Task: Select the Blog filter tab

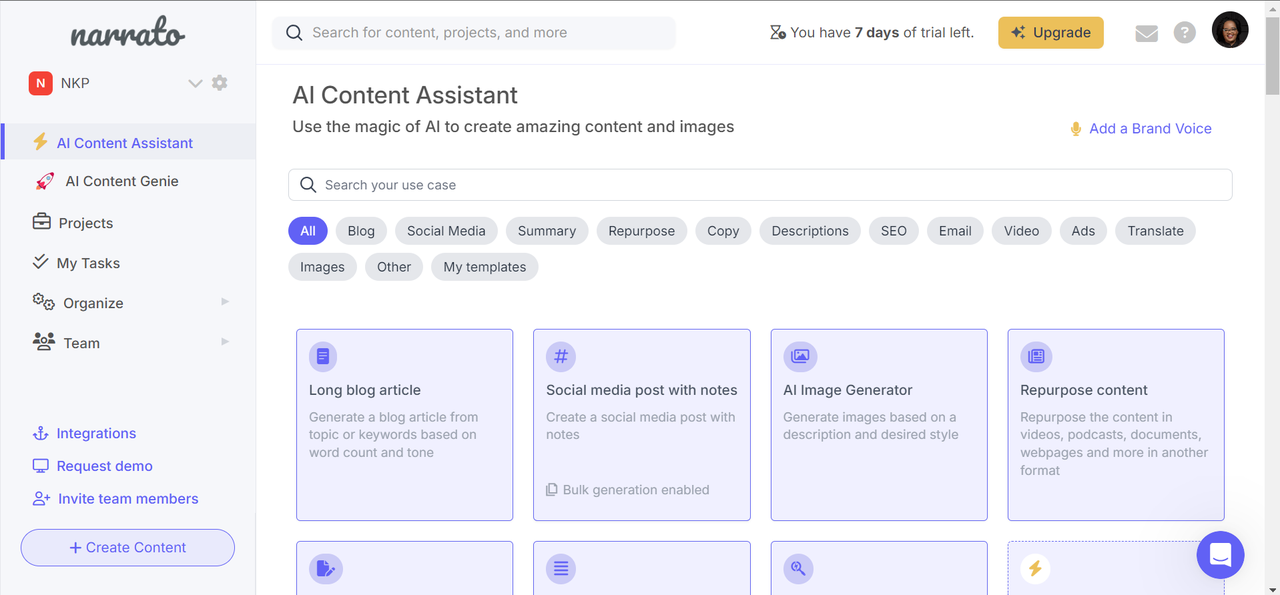Action: [361, 231]
